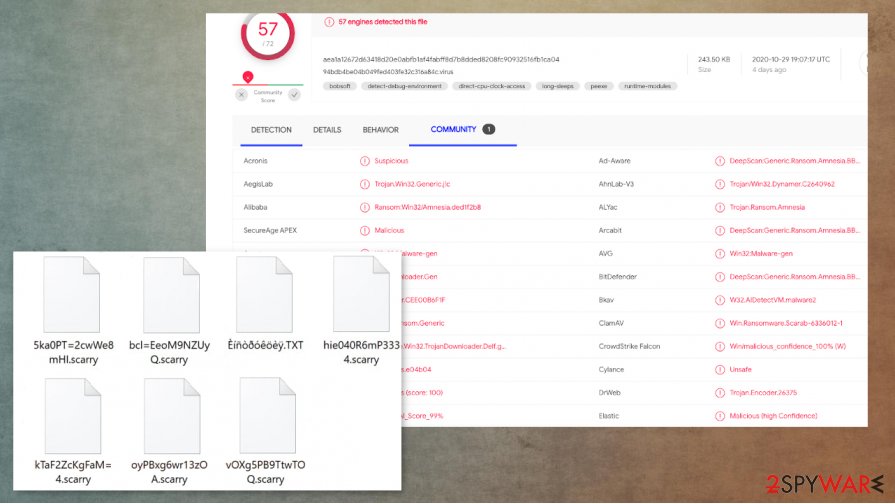Click the alert icon beside '57 engines detected'

[x=329, y=22]
